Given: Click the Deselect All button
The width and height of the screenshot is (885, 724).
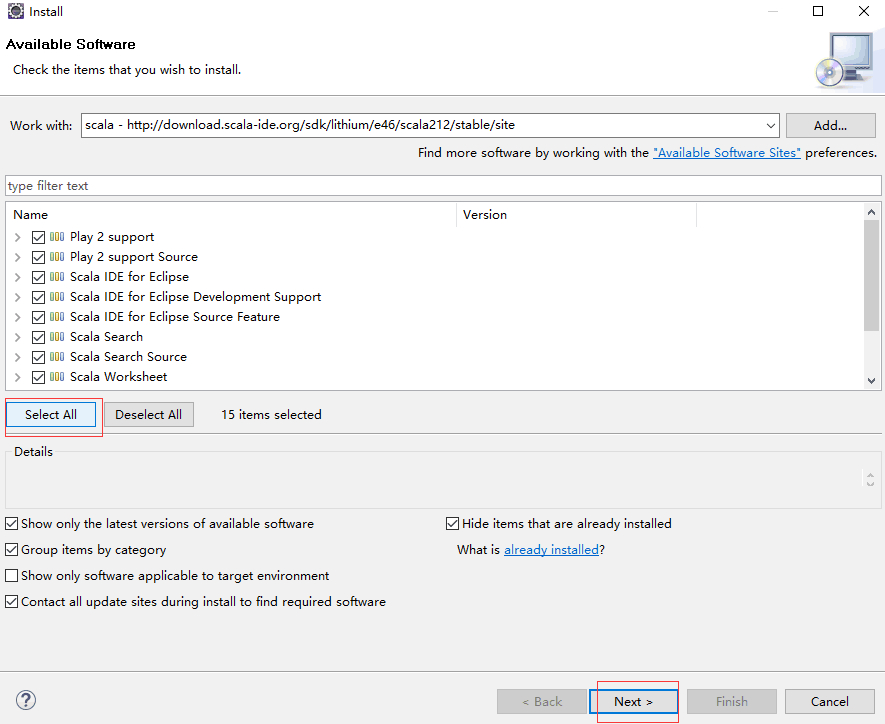Looking at the screenshot, I should click(x=148, y=415).
